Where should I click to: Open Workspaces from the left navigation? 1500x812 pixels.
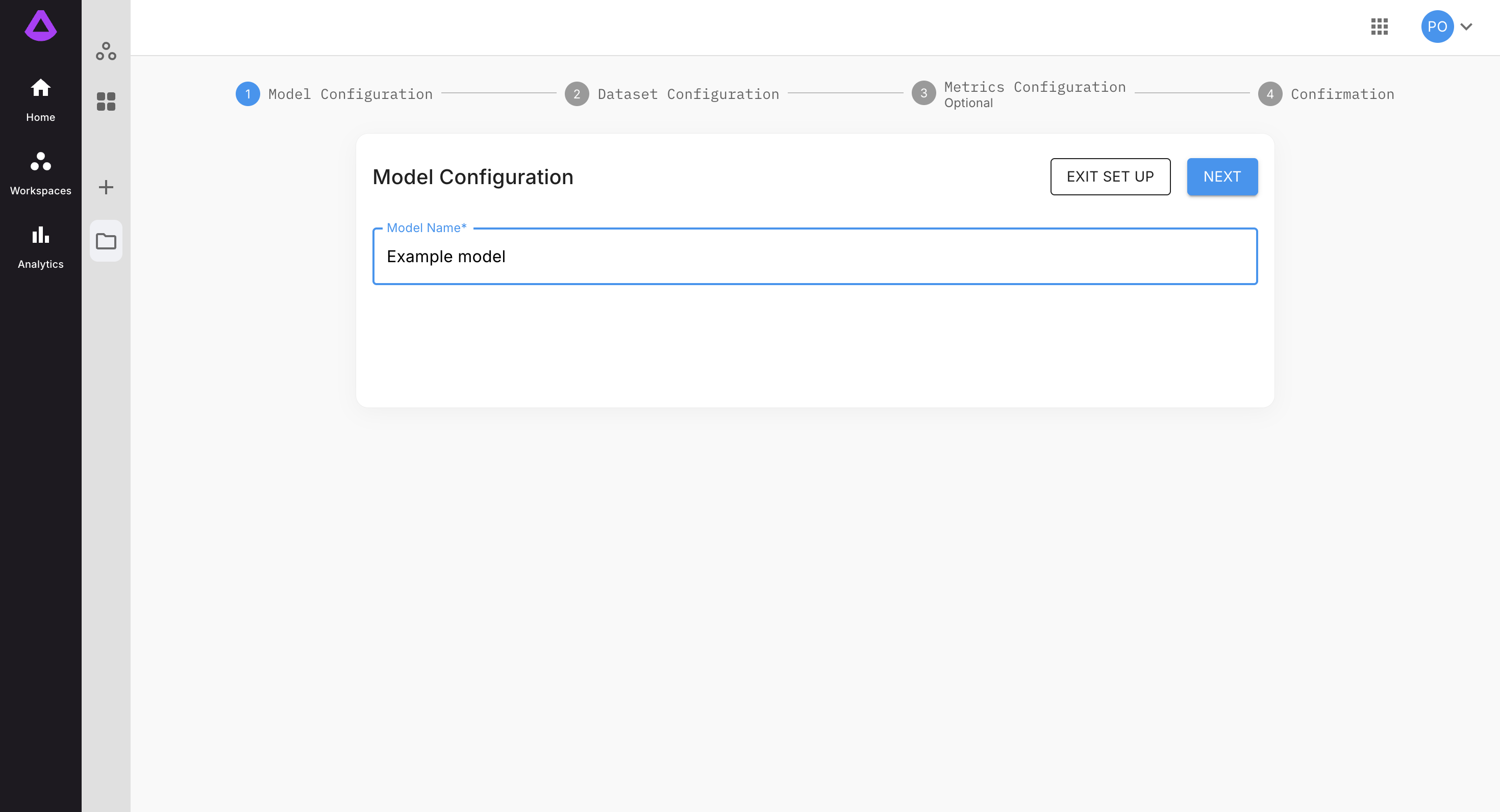[40, 173]
